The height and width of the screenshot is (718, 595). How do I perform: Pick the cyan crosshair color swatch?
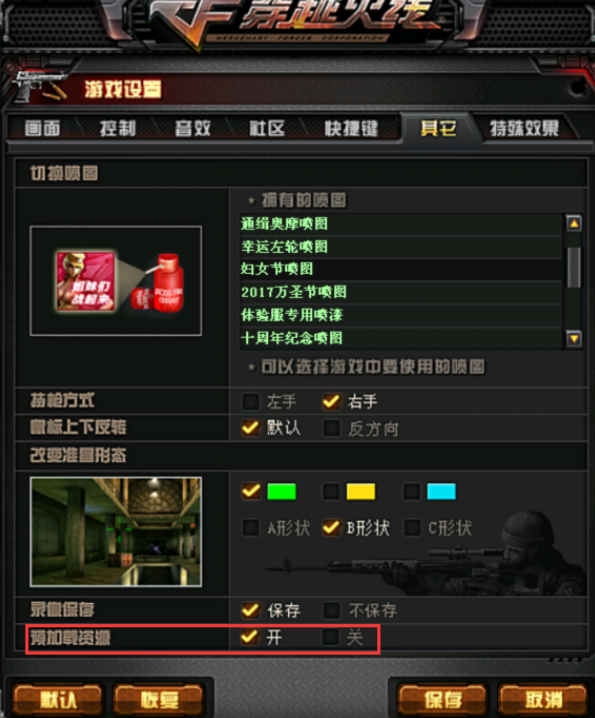pyautogui.click(x=441, y=491)
